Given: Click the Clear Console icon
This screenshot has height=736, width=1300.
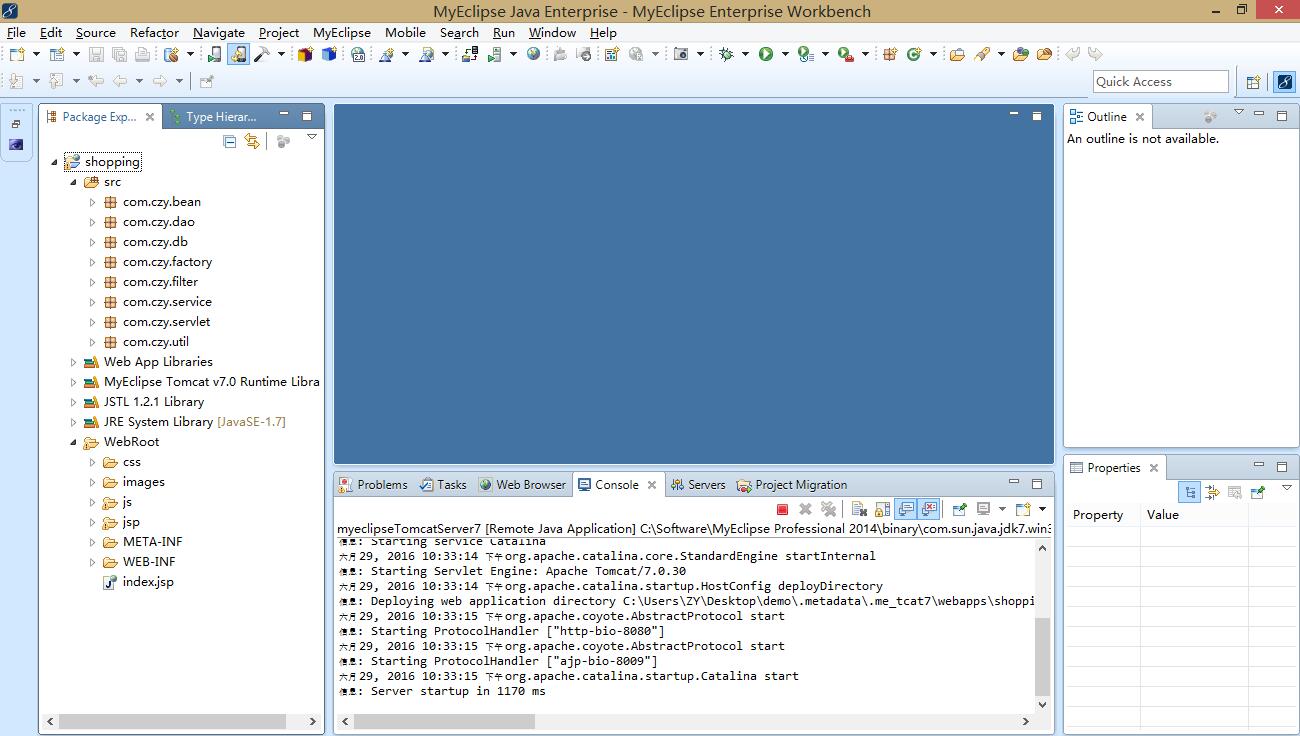Looking at the screenshot, I should [859, 509].
